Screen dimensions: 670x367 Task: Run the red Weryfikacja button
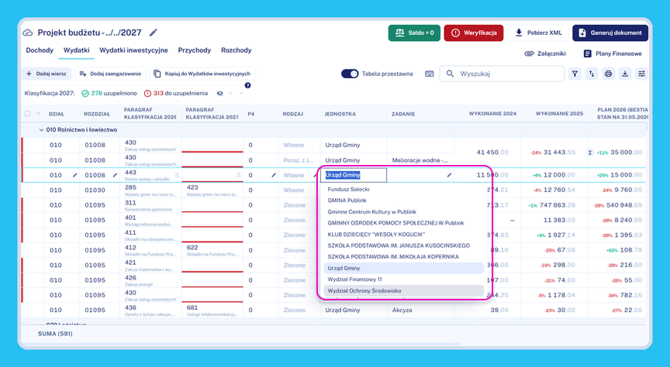point(473,33)
